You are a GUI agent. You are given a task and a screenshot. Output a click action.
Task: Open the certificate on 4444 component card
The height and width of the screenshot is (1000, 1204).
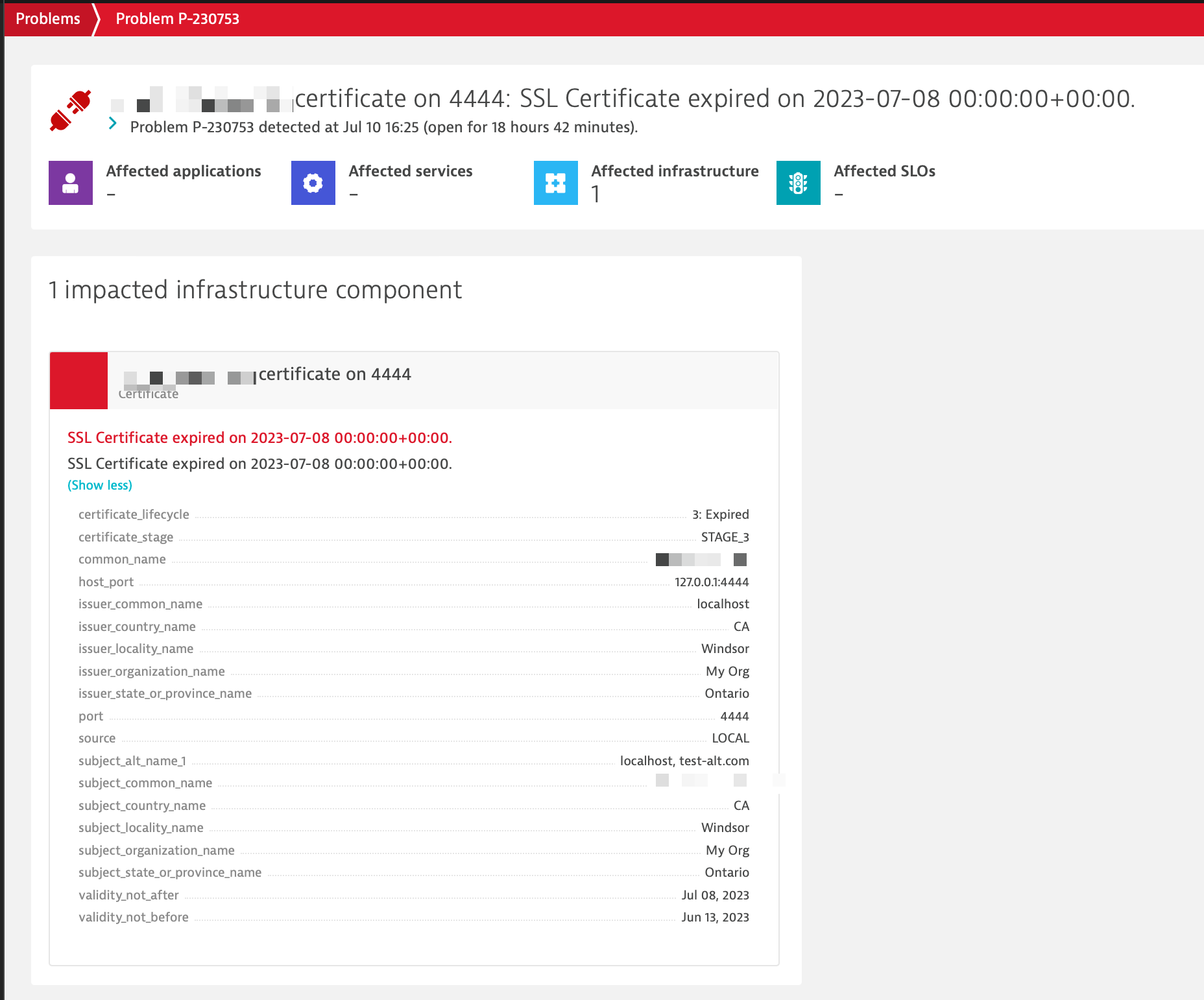334,374
